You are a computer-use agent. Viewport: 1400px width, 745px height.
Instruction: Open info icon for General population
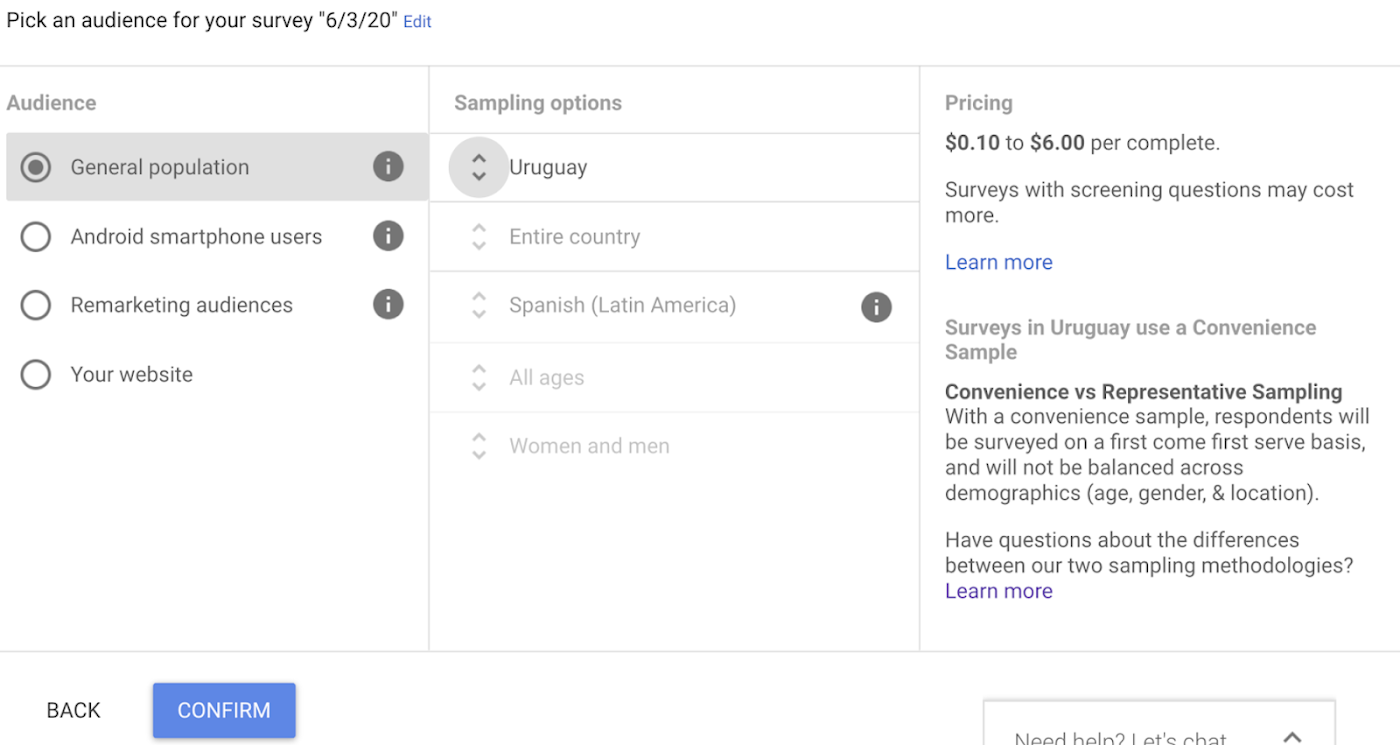point(388,167)
